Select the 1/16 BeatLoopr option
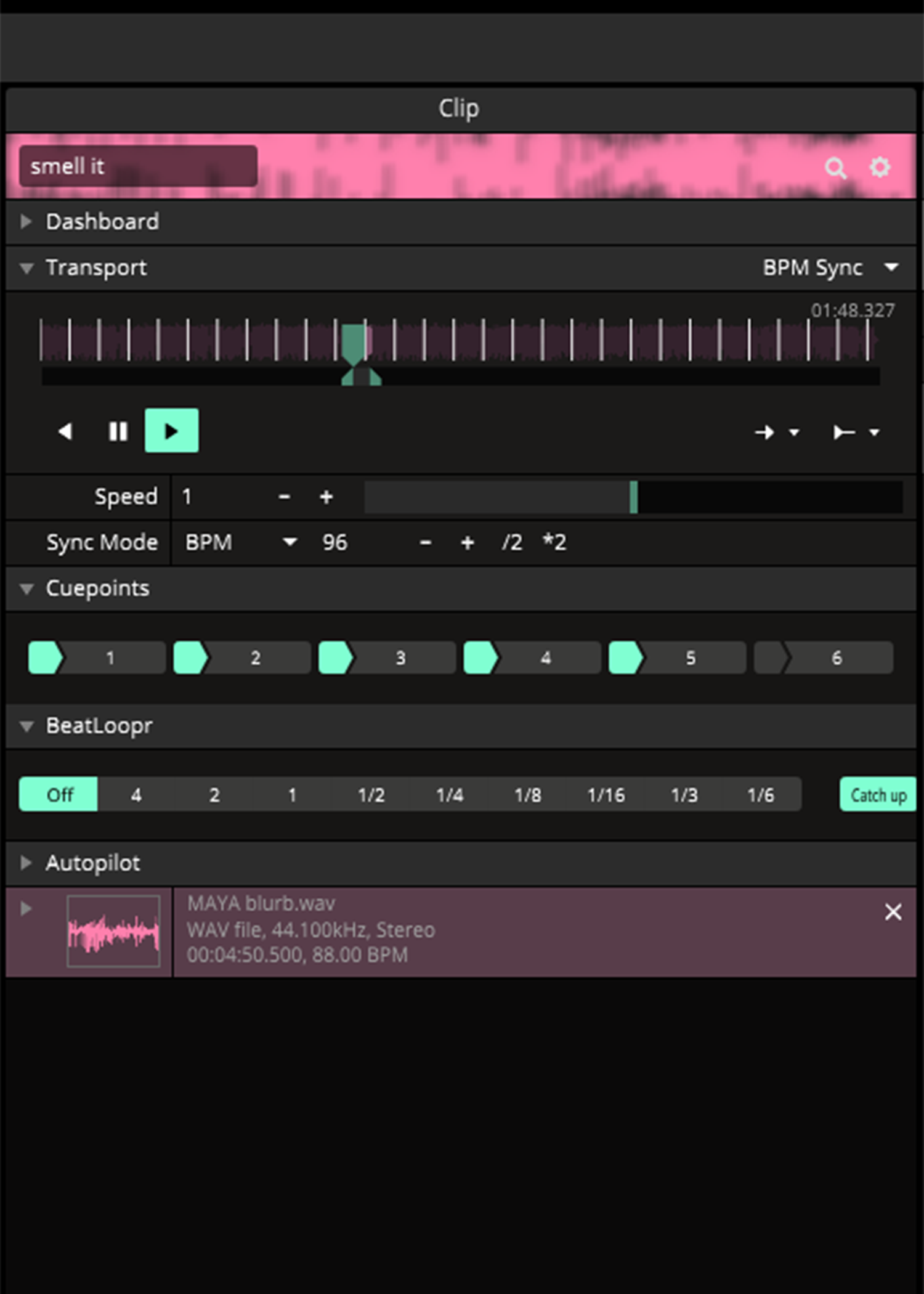The width and height of the screenshot is (924, 1294). (606, 794)
